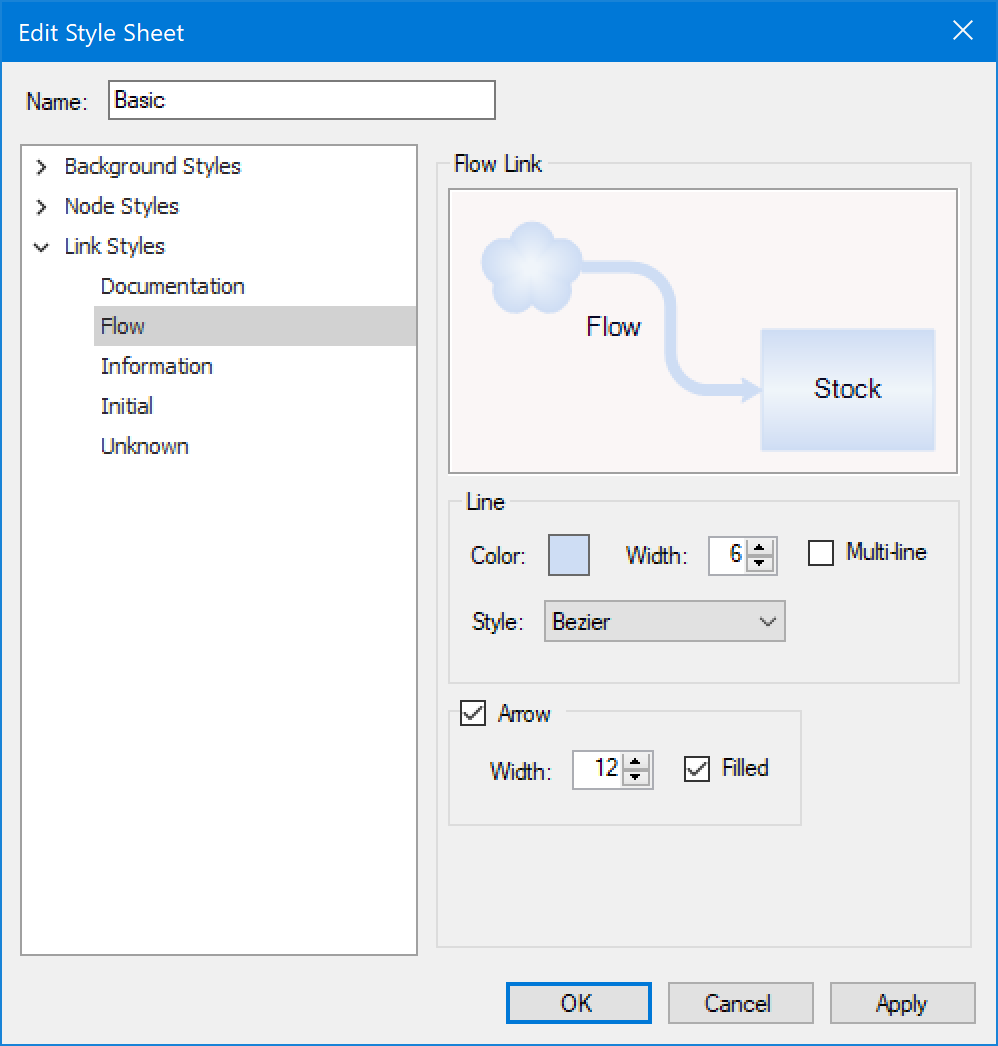Select the Documentation link style

point(172,286)
